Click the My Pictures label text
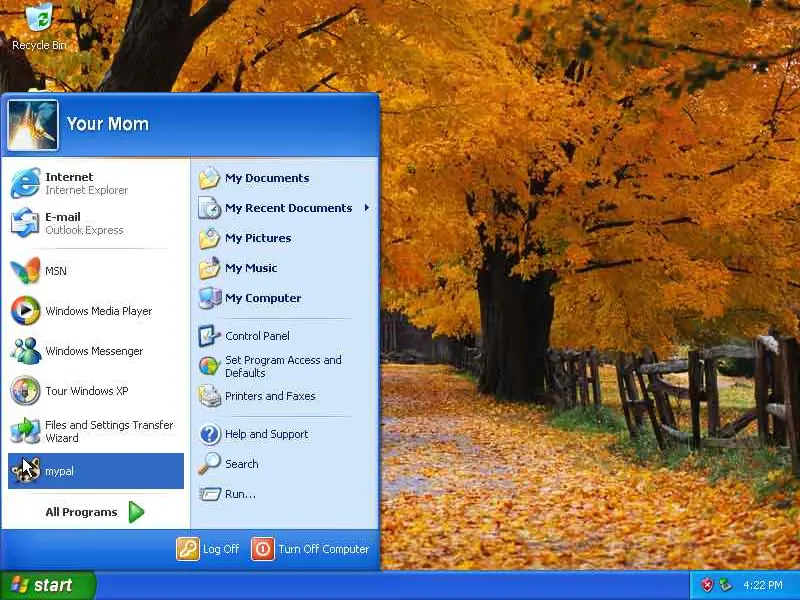This screenshot has width=800, height=600. point(258,238)
